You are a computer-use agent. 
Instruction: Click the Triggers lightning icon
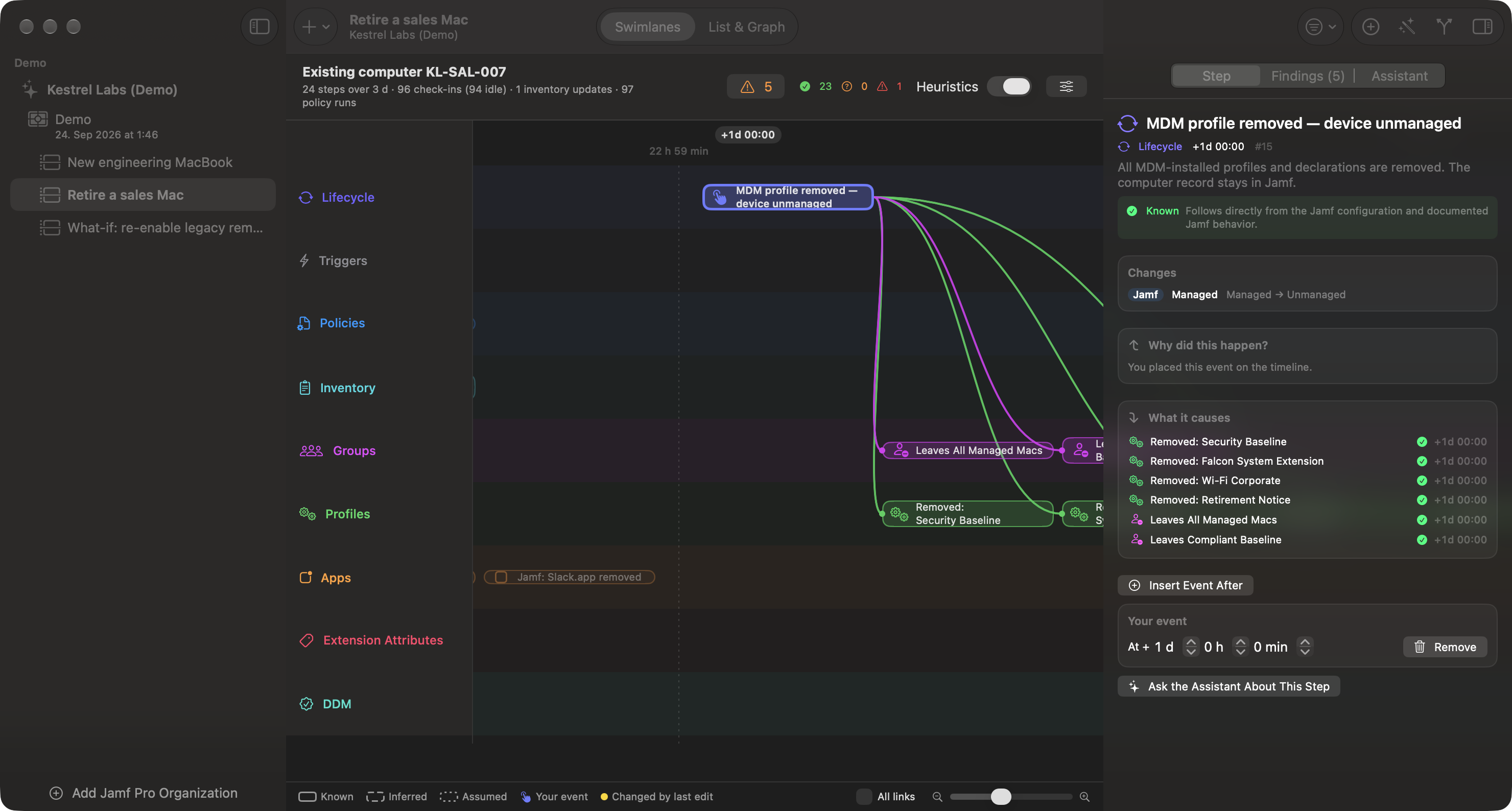click(304, 260)
